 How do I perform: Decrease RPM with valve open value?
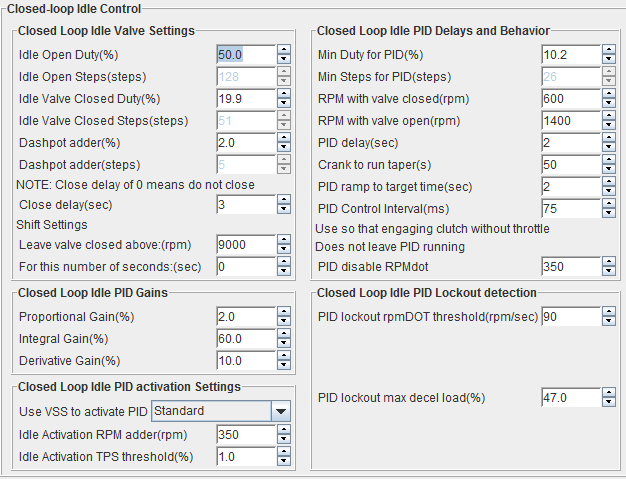(609, 125)
